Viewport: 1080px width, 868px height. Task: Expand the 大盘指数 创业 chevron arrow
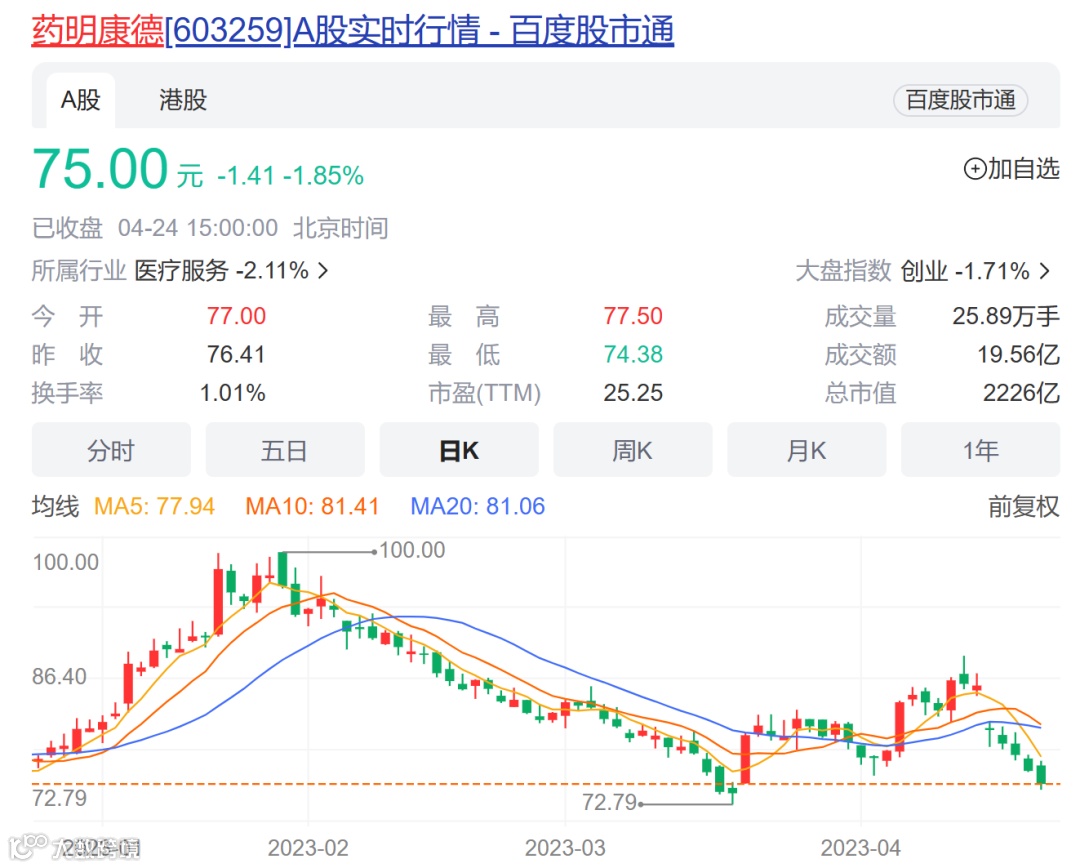1045,271
